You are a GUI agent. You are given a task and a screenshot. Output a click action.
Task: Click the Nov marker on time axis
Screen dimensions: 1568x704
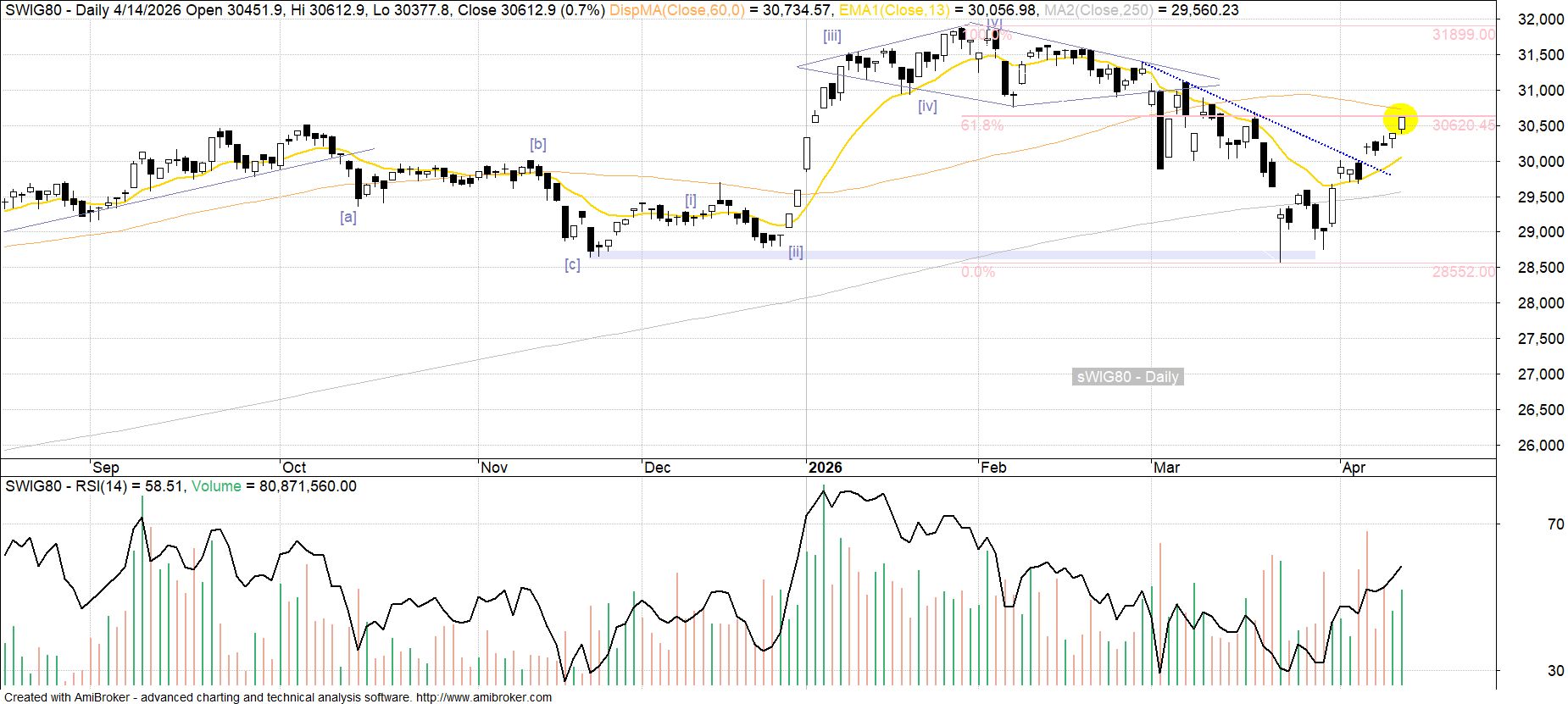494,468
